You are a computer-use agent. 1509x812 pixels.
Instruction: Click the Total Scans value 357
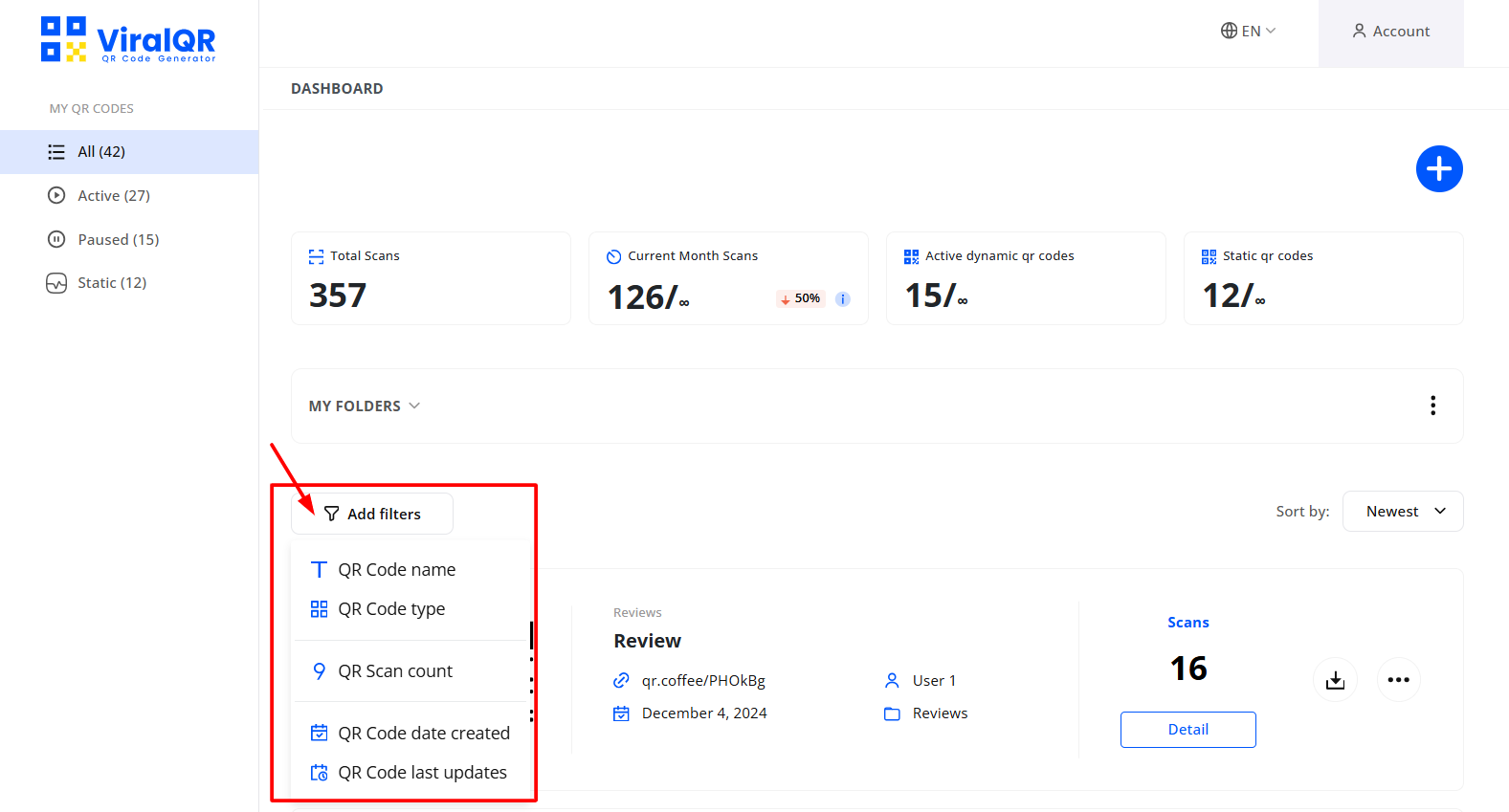[x=338, y=296]
